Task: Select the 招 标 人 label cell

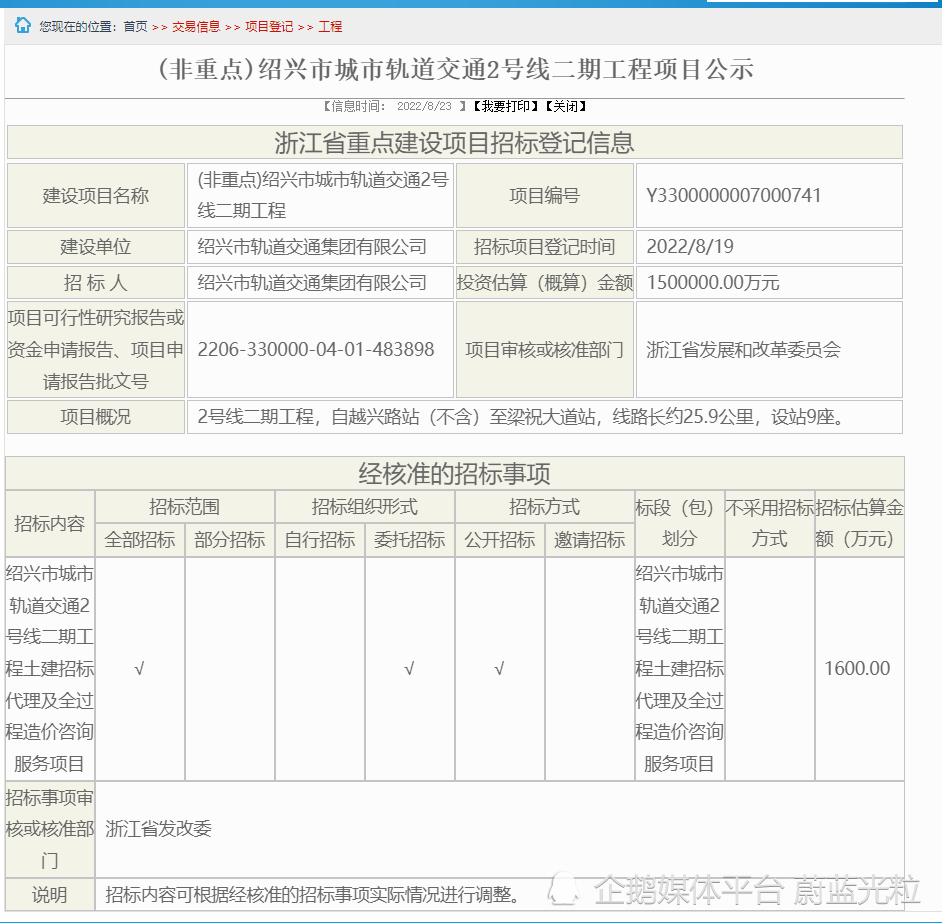Action: (96, 282)
